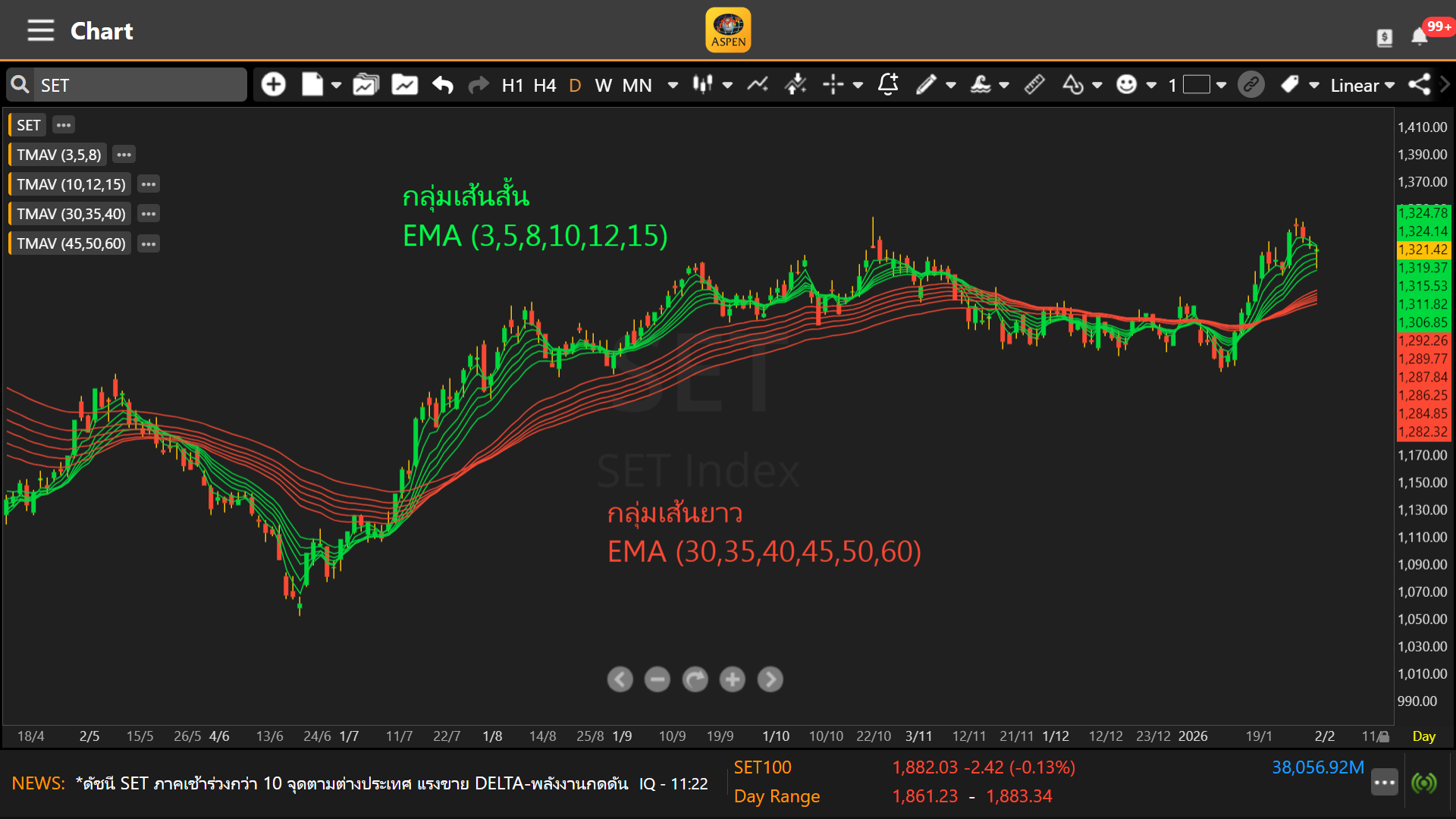Select the compare line chart icon
The height and width of the screenshot is (819, 1456).
757,85
